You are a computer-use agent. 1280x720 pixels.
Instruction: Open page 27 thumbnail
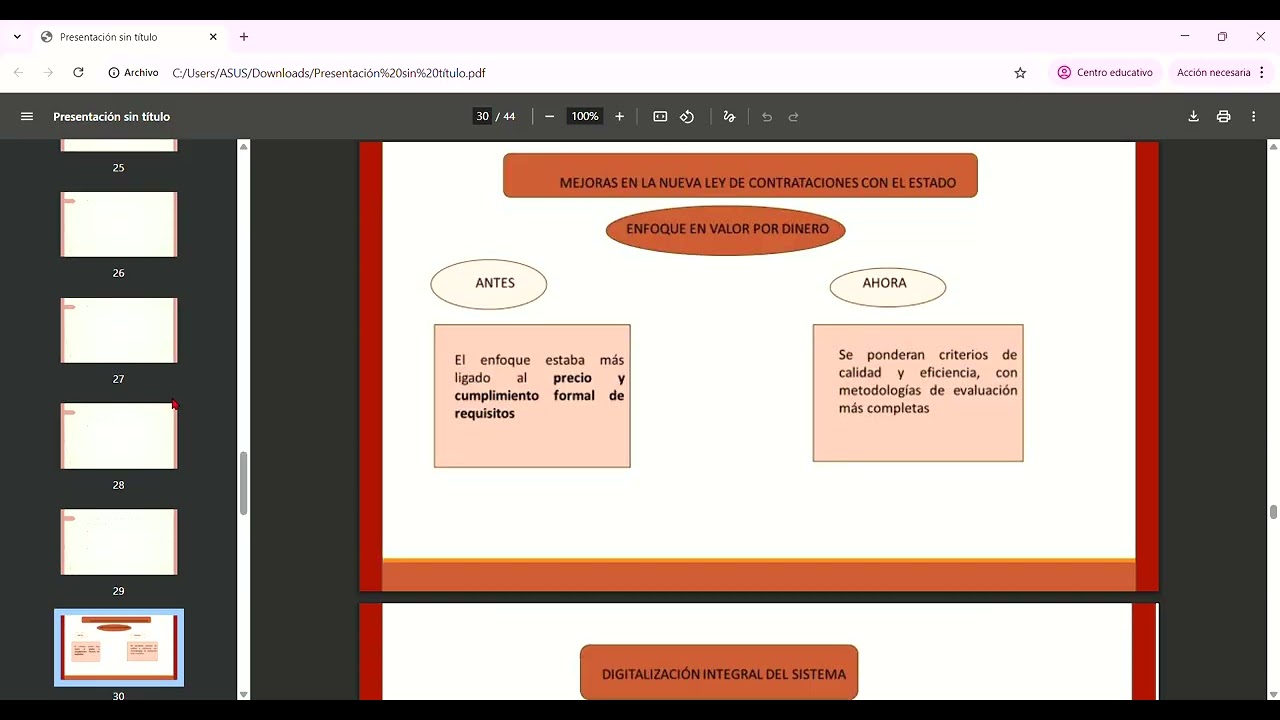click(119, 331)
